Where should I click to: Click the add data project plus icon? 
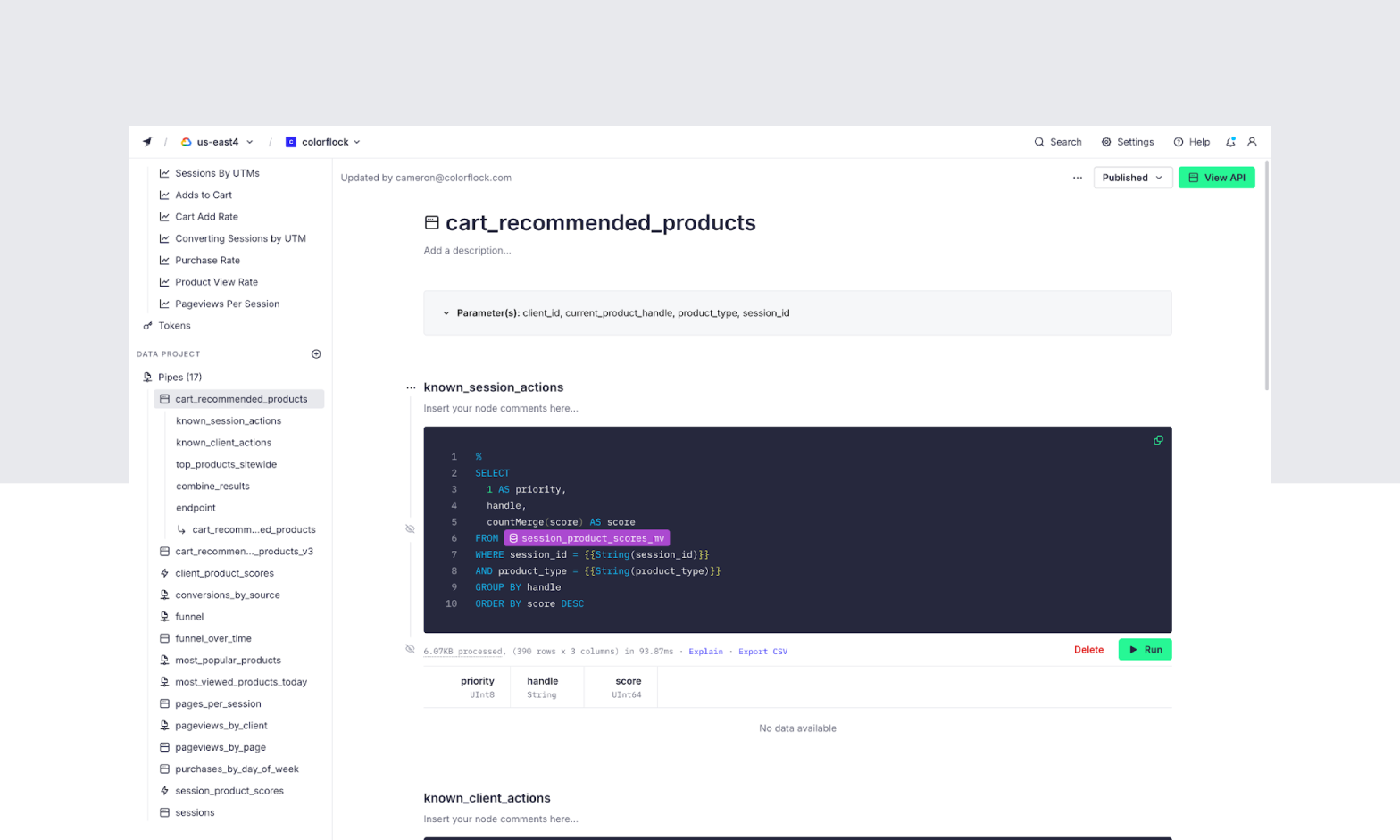click(316, 354)
